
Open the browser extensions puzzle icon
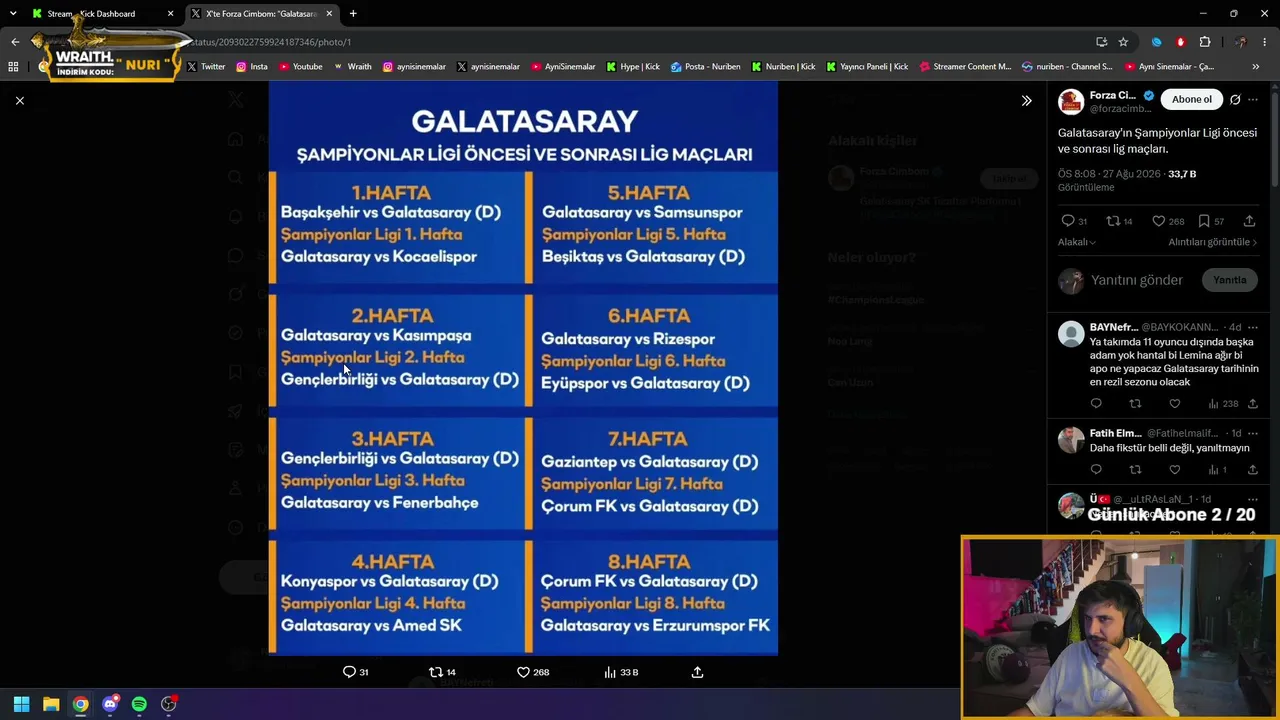(x=1205, y=42)
